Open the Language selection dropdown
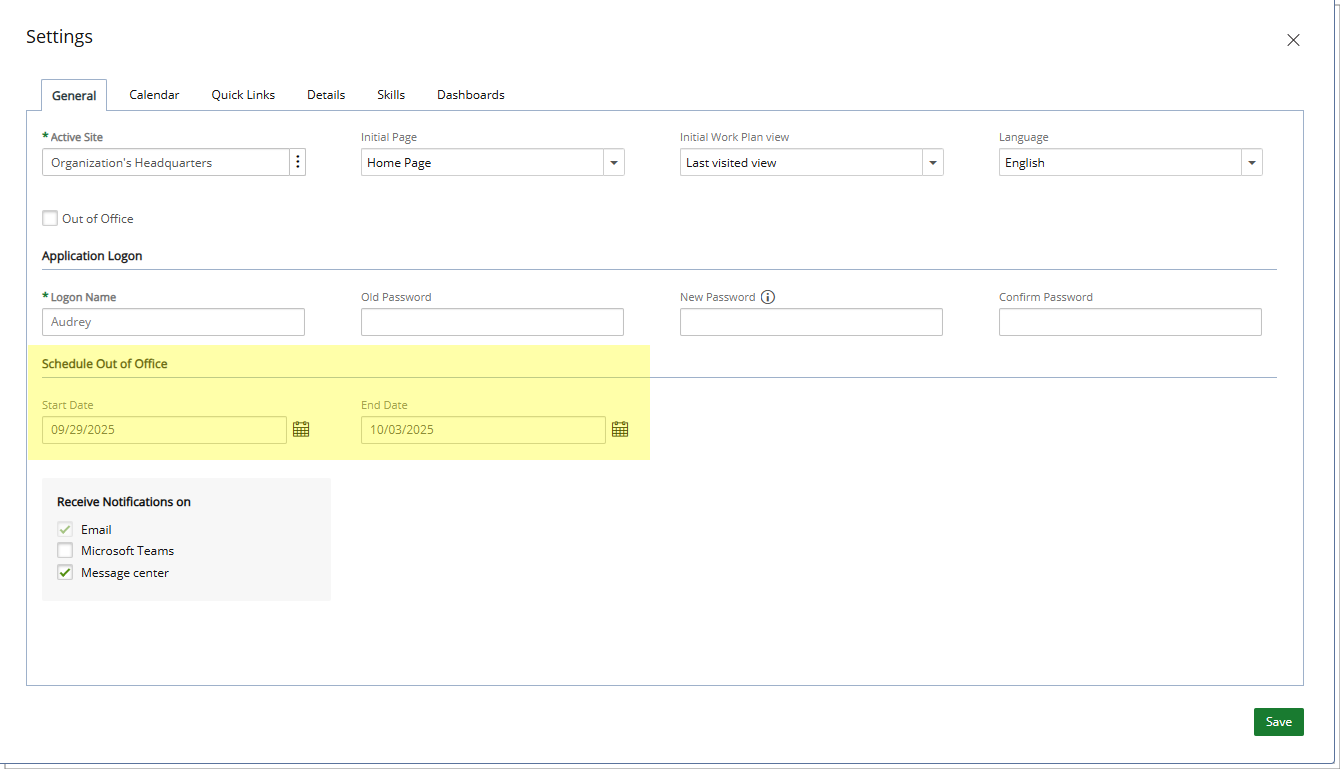The width and height of the screenshot is (1340, 769). click(1251, 161)
